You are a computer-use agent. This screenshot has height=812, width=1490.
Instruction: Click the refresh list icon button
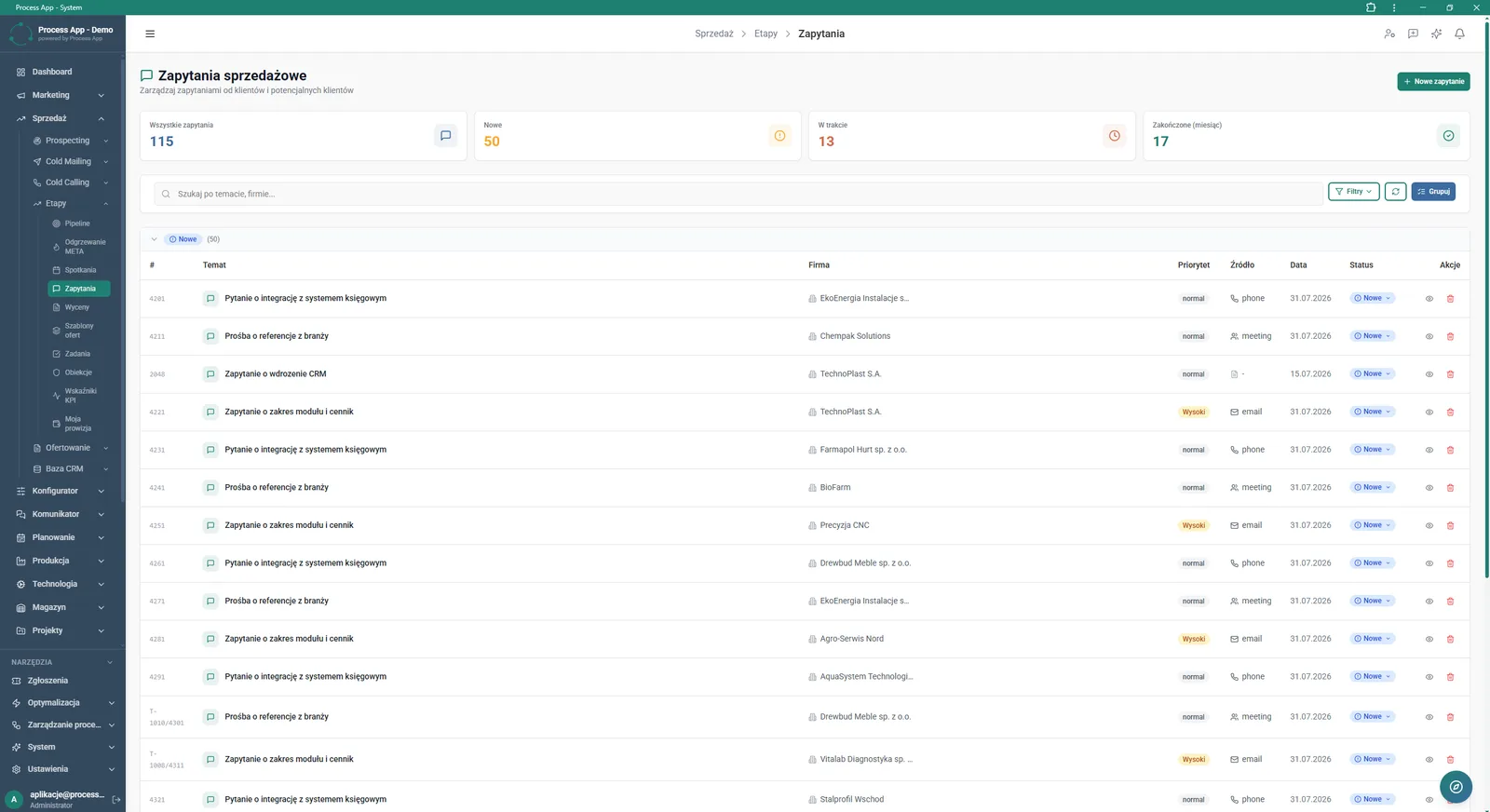[1395, 192]
